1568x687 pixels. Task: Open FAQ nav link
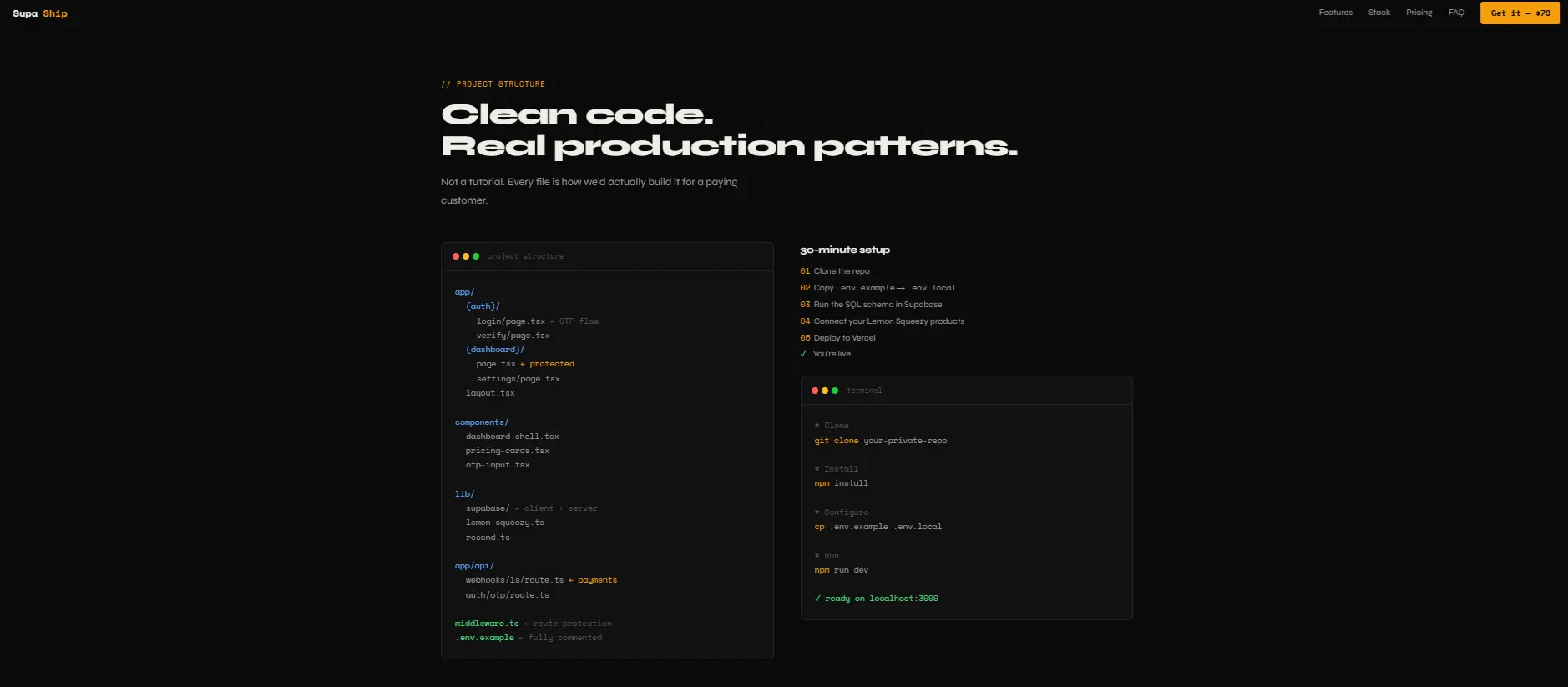tap(1456, 13)
